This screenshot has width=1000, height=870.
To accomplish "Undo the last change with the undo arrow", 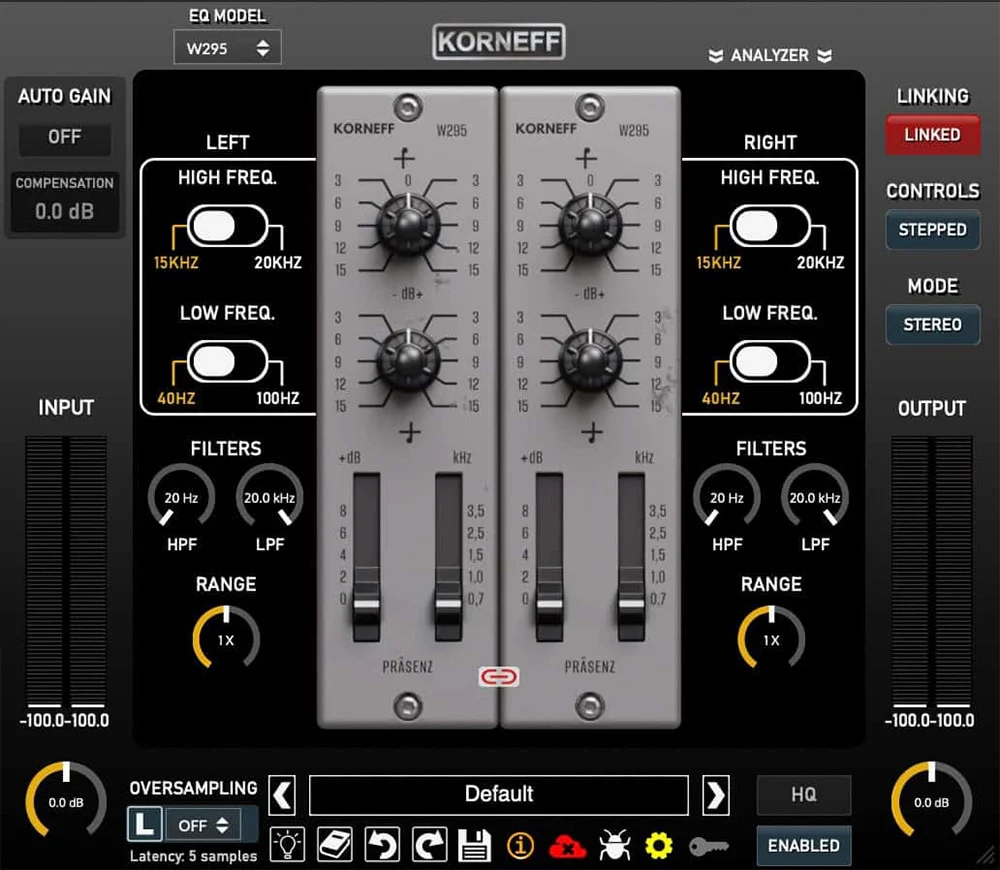I will (x=381, y=845).
